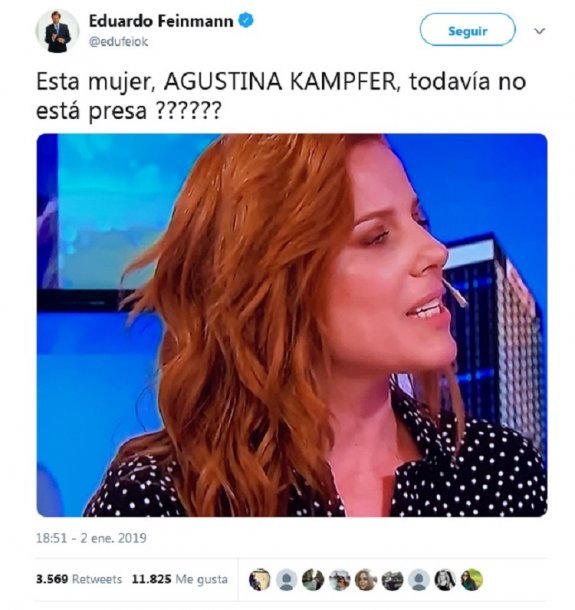Open Eduardo Feinmann's profile picture
The height and width of the screenshot is (610, 575).
coord(58,31)
